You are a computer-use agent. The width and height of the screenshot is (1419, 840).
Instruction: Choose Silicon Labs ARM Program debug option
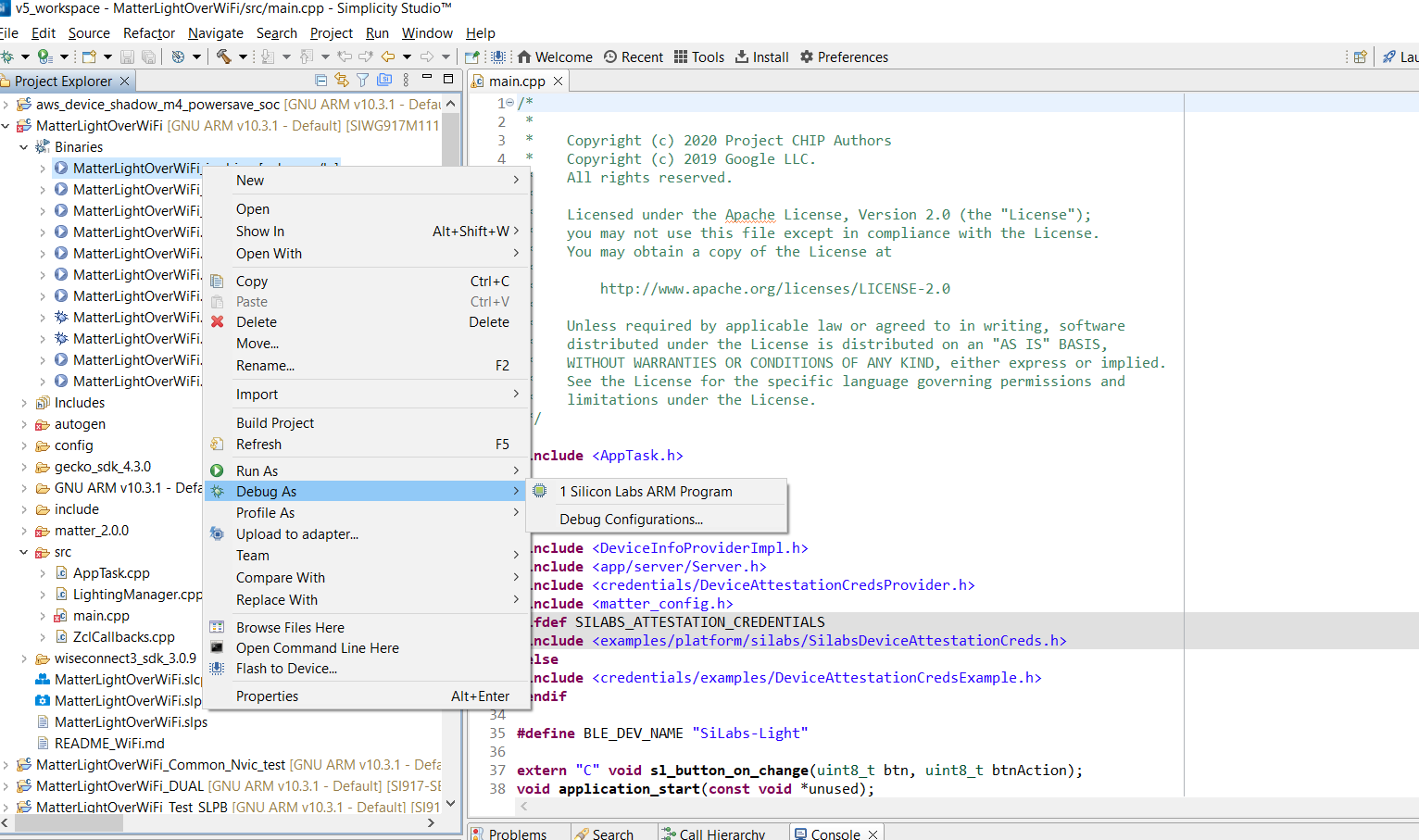click(x=646, y=492)
